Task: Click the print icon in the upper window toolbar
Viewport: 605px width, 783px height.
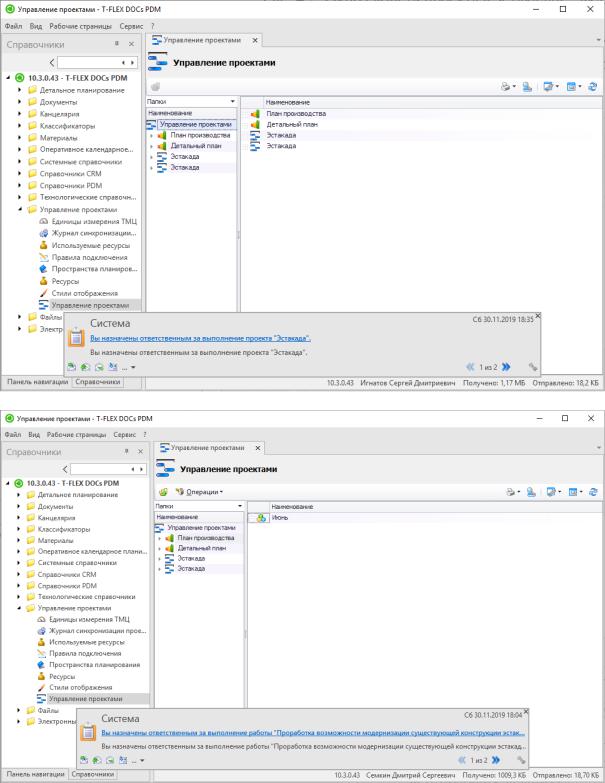Action: 506,86
